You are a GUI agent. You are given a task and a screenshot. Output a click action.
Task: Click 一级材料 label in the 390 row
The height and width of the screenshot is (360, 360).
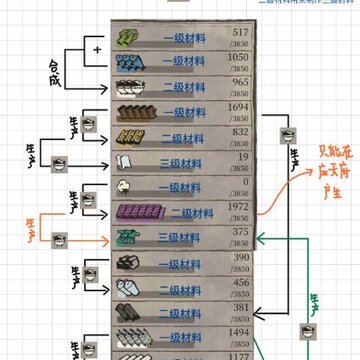[180, 265]
